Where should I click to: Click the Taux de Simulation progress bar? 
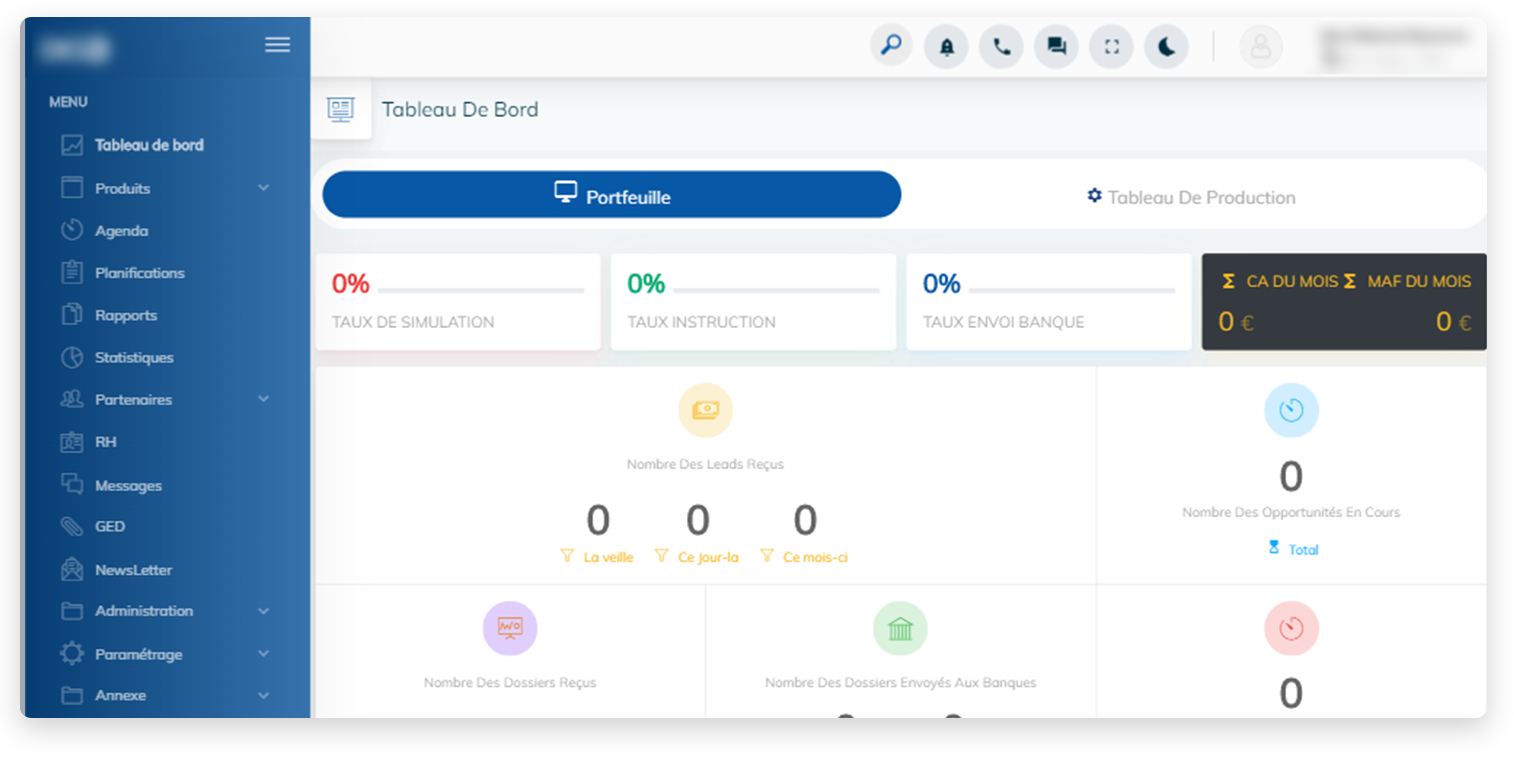481,291
